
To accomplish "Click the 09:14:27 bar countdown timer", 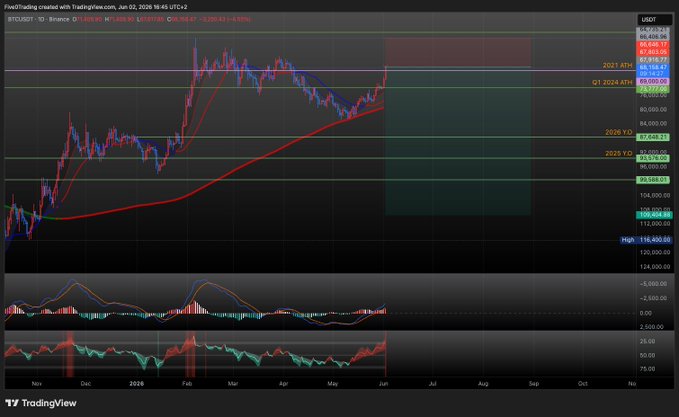I will point(653,74).
